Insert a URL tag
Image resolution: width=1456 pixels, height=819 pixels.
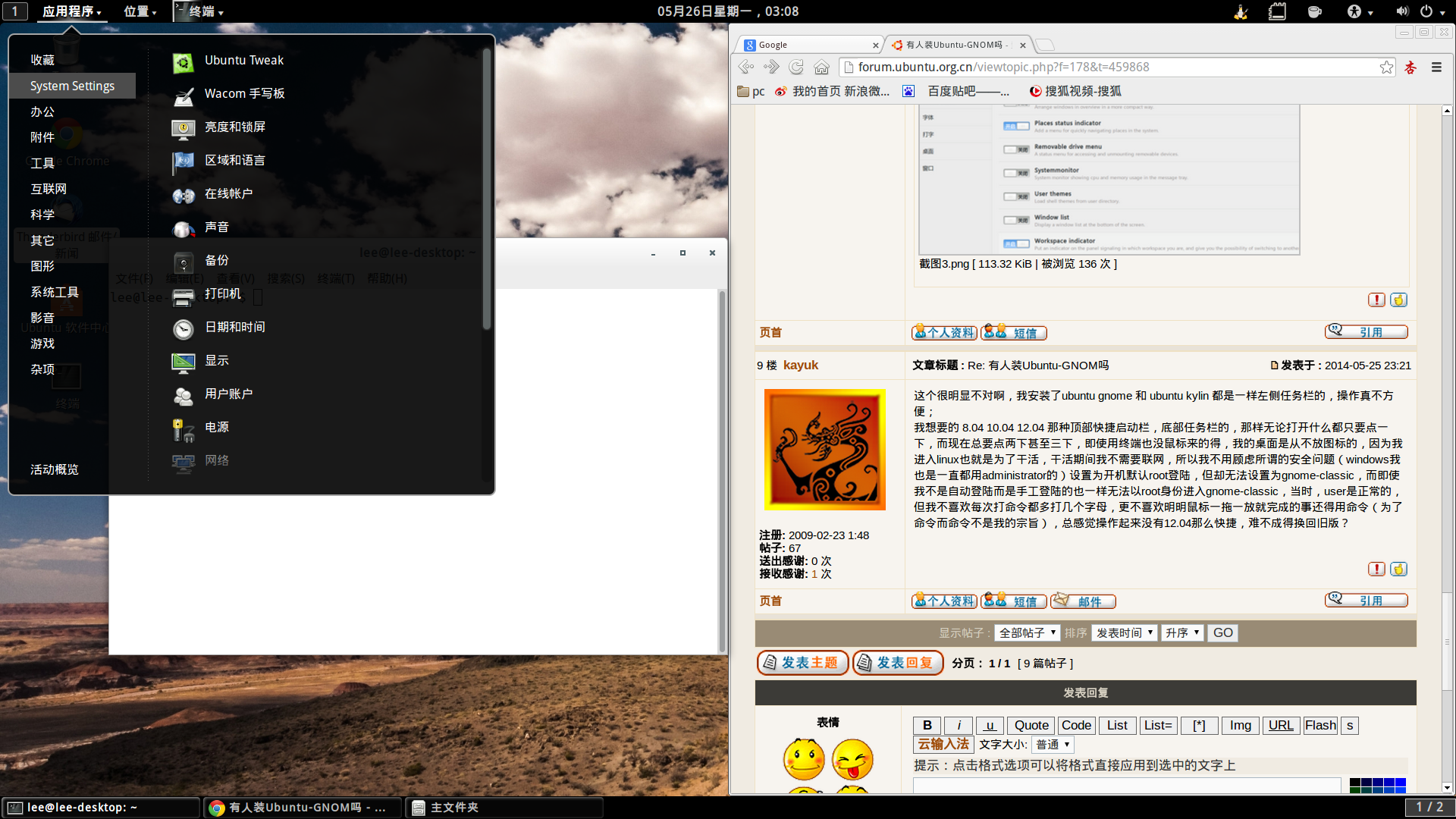1281,725
